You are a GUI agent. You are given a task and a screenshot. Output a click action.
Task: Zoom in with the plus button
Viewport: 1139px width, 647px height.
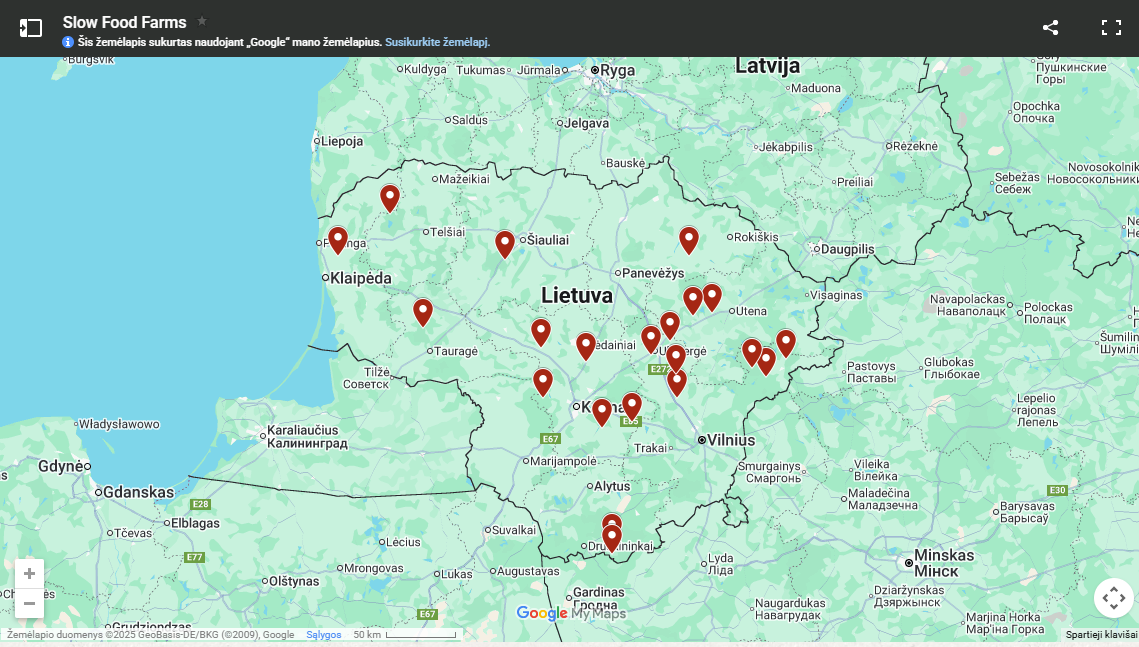pos(30,574)
